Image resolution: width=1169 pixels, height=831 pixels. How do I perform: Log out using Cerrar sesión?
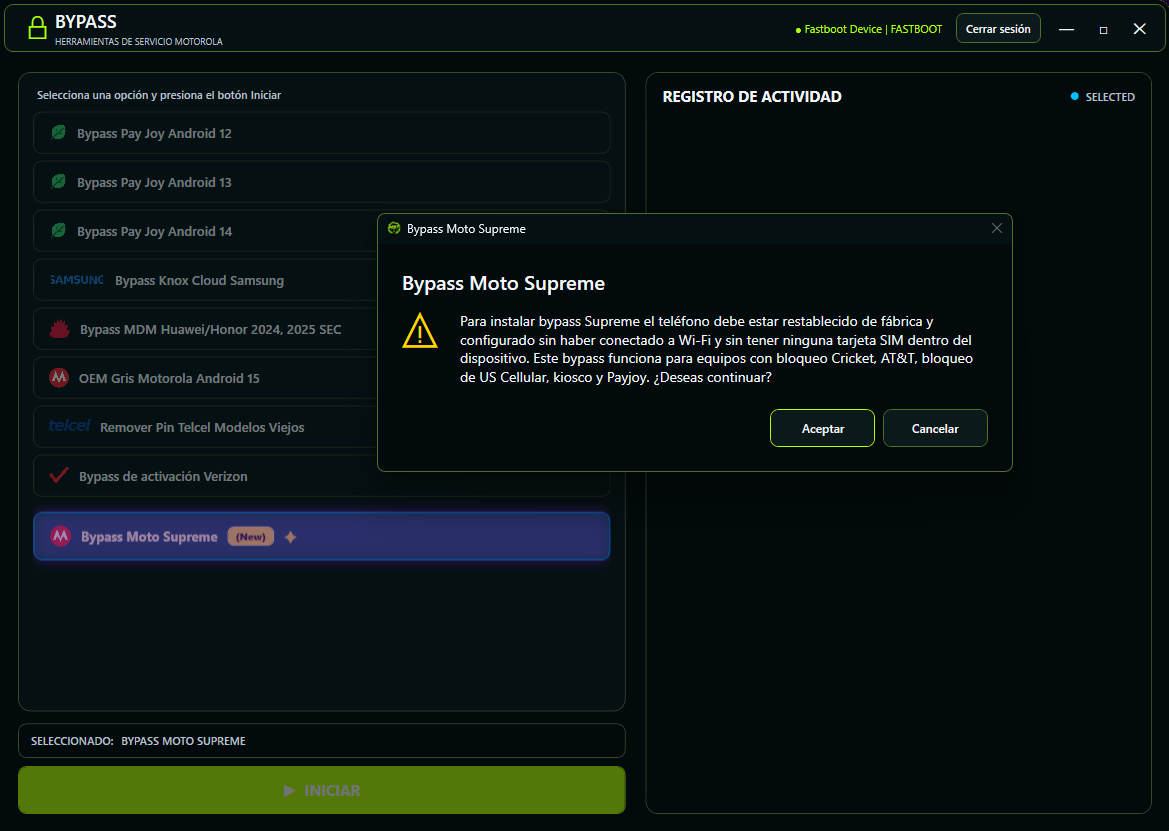tap(998, 28)
